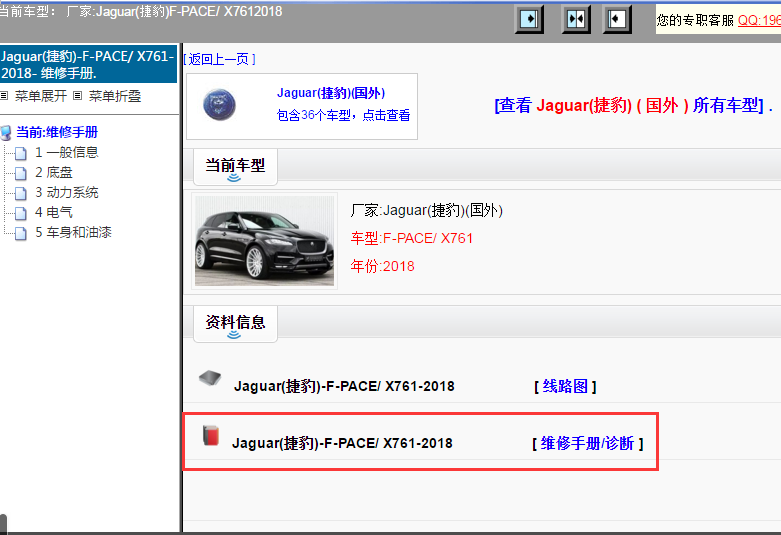Click the panel toolbar button with left-pointing arrow

click(x=617, y=19)
